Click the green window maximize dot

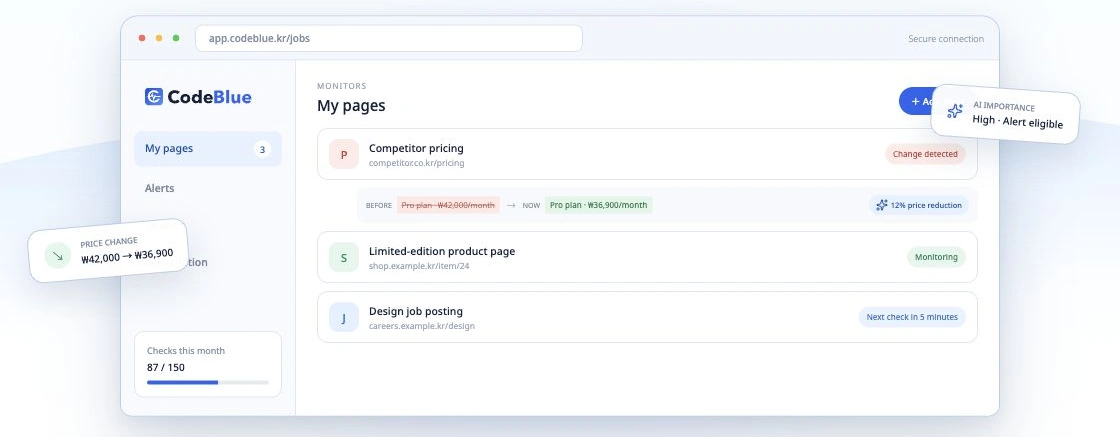tap(176, 38)
